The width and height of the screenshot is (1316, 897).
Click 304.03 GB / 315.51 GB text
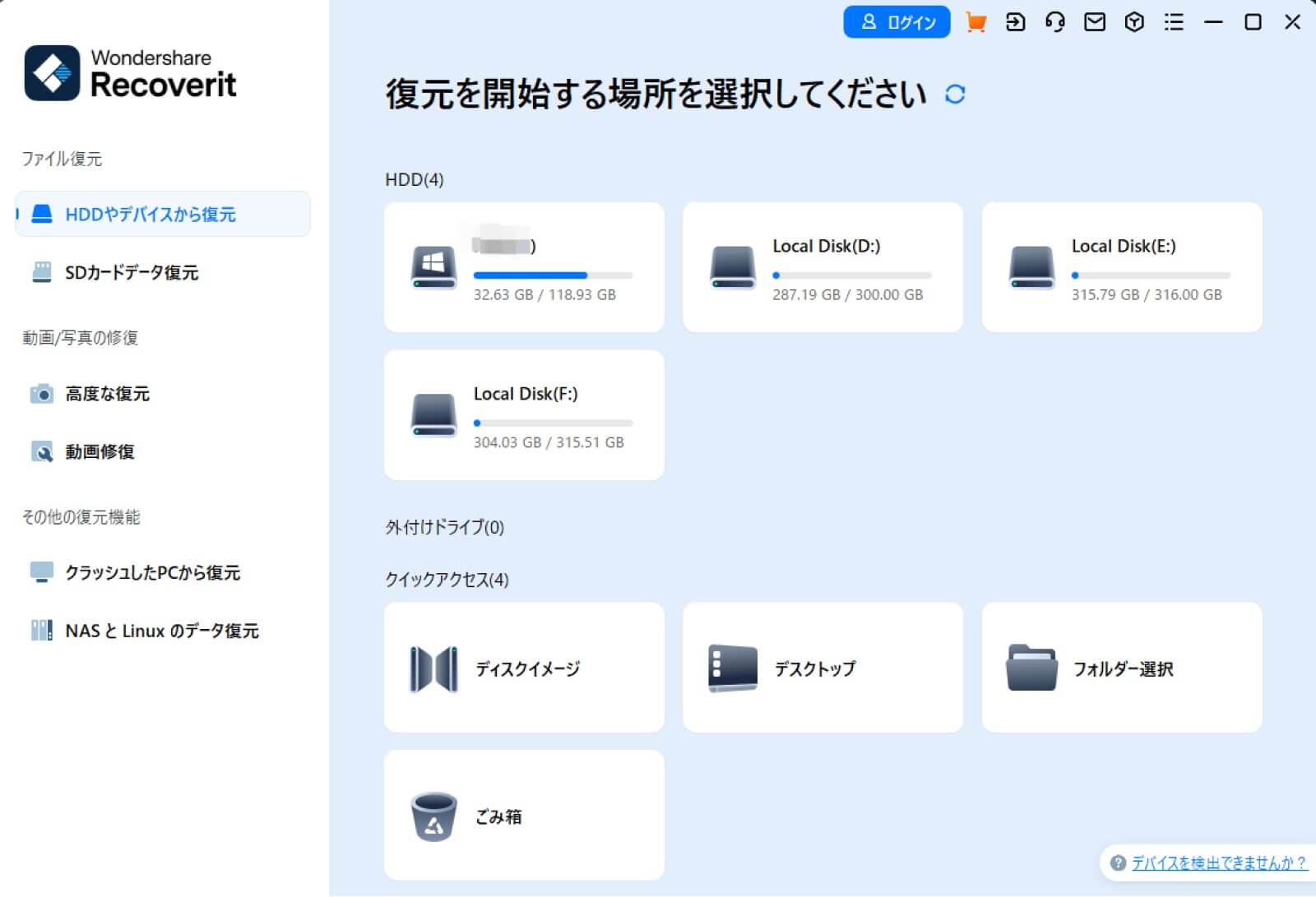pos(549,442)
